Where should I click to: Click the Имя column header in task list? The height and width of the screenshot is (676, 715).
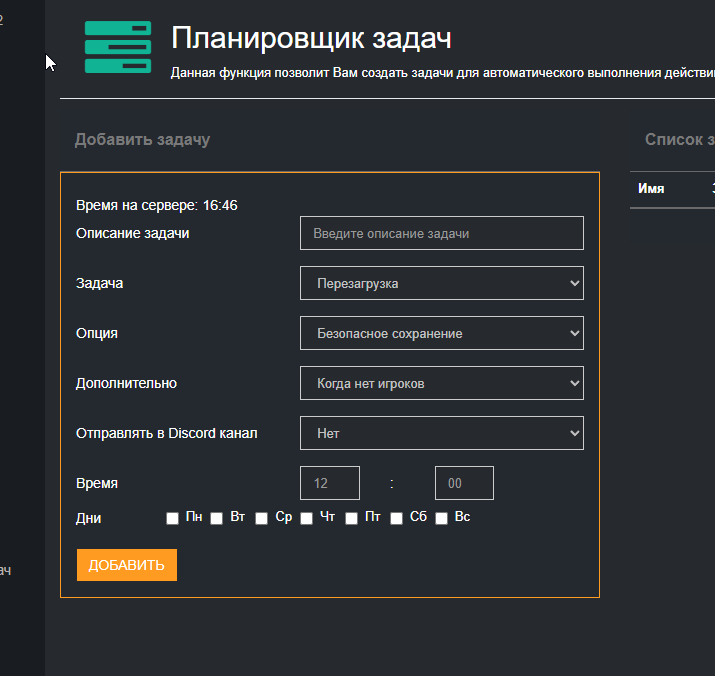click(651, 188)
